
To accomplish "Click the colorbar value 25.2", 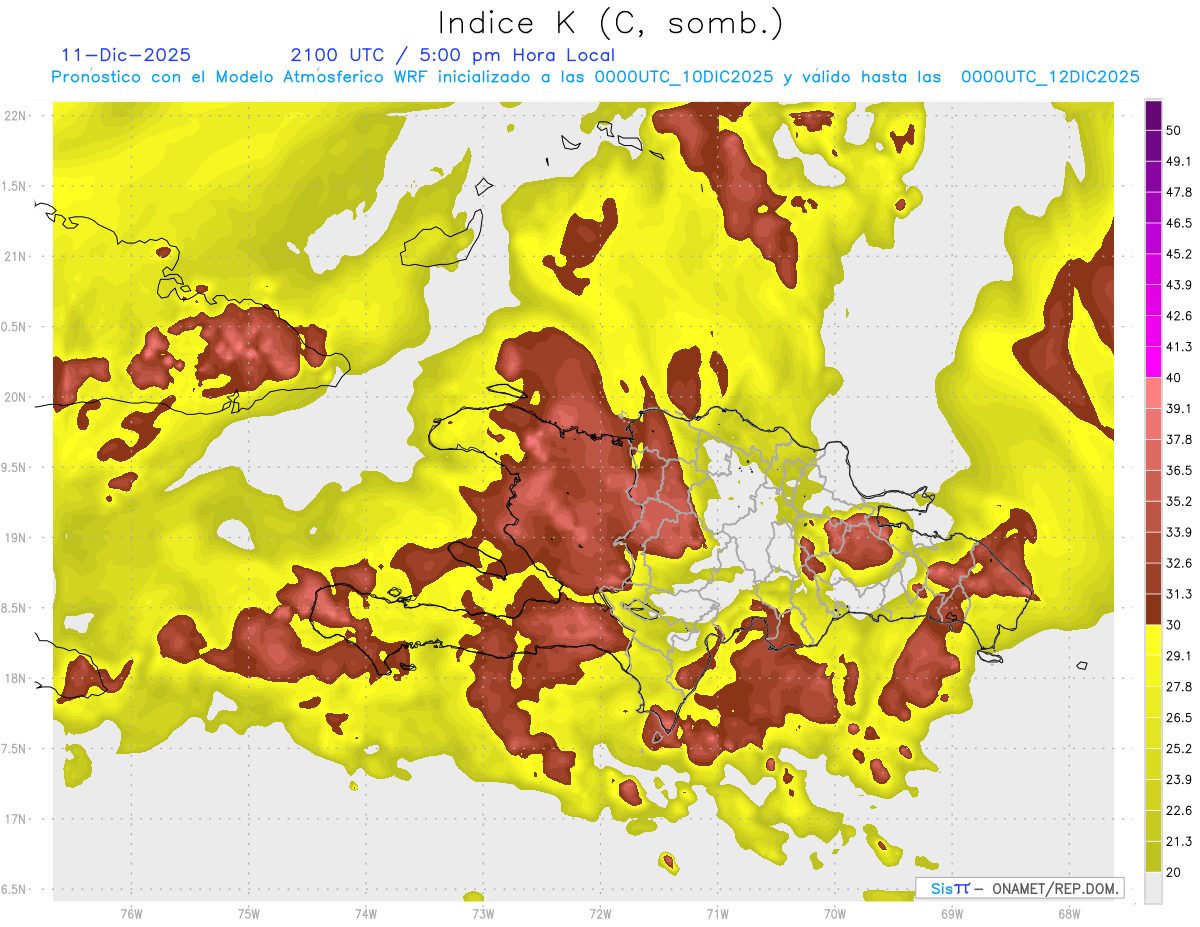I will click(x=1179, y=749).
